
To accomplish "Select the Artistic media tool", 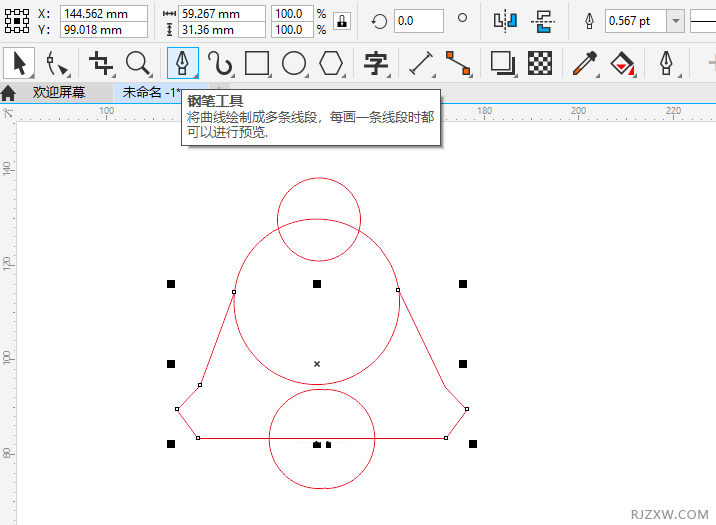I will tap(220, 63).
